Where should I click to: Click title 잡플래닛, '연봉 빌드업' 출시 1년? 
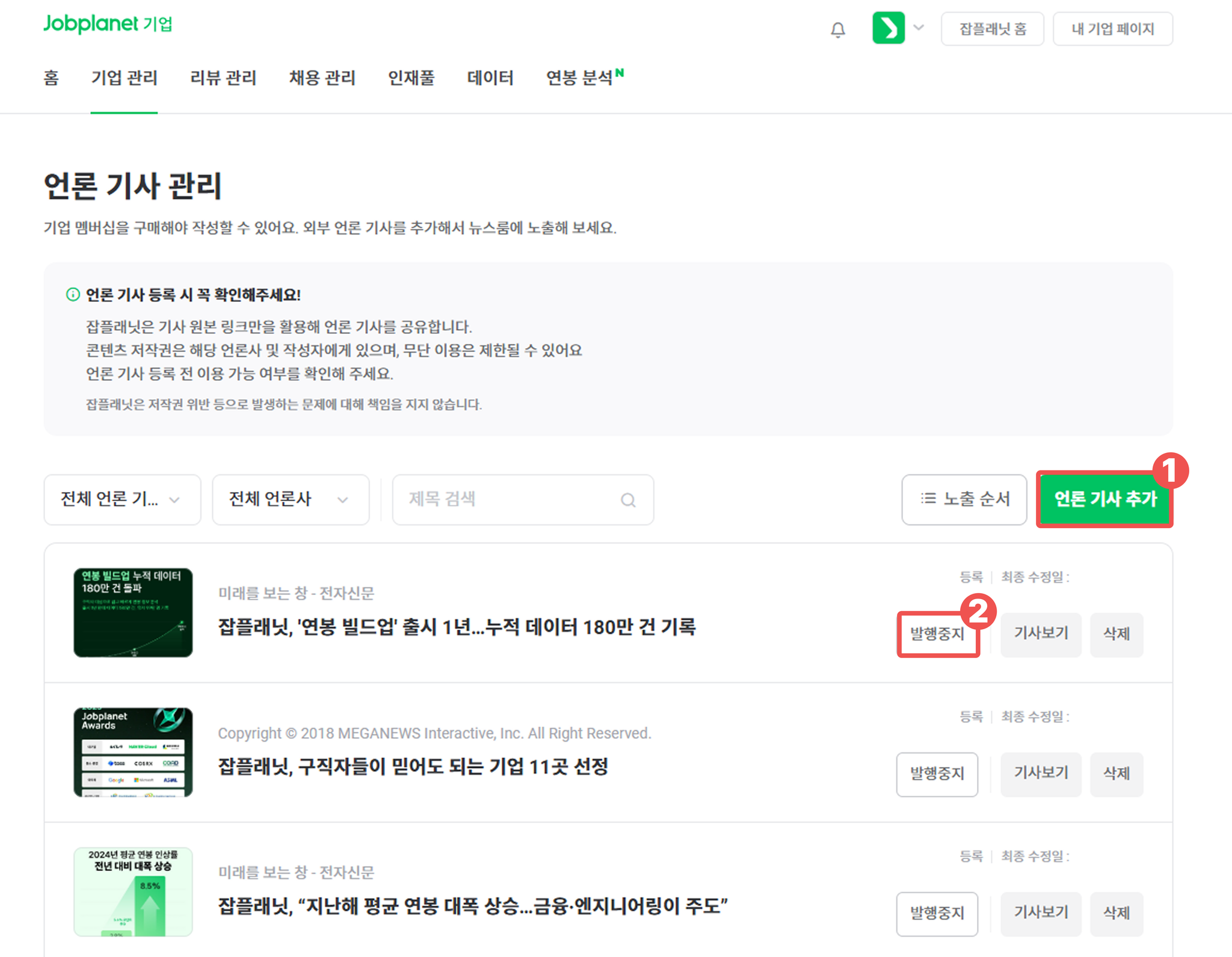(457, 627)
